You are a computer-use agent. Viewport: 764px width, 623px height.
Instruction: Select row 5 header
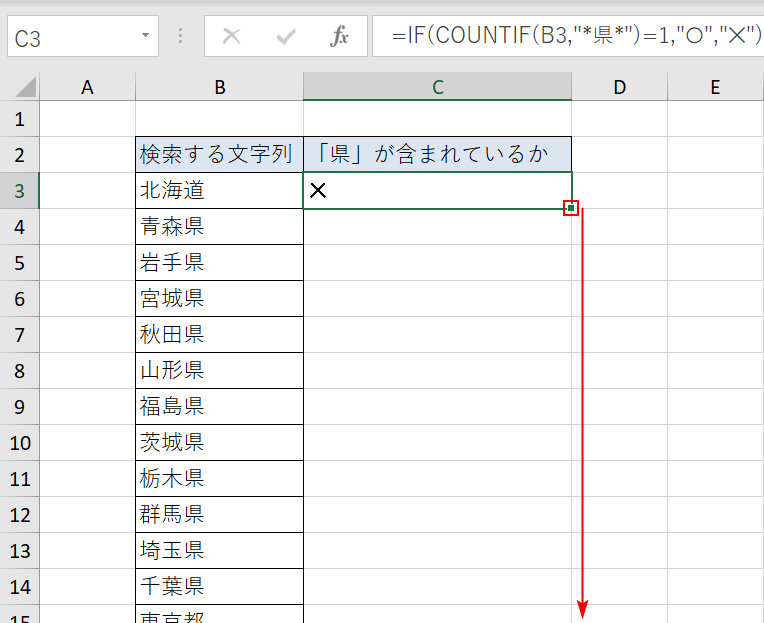(19, 263)
